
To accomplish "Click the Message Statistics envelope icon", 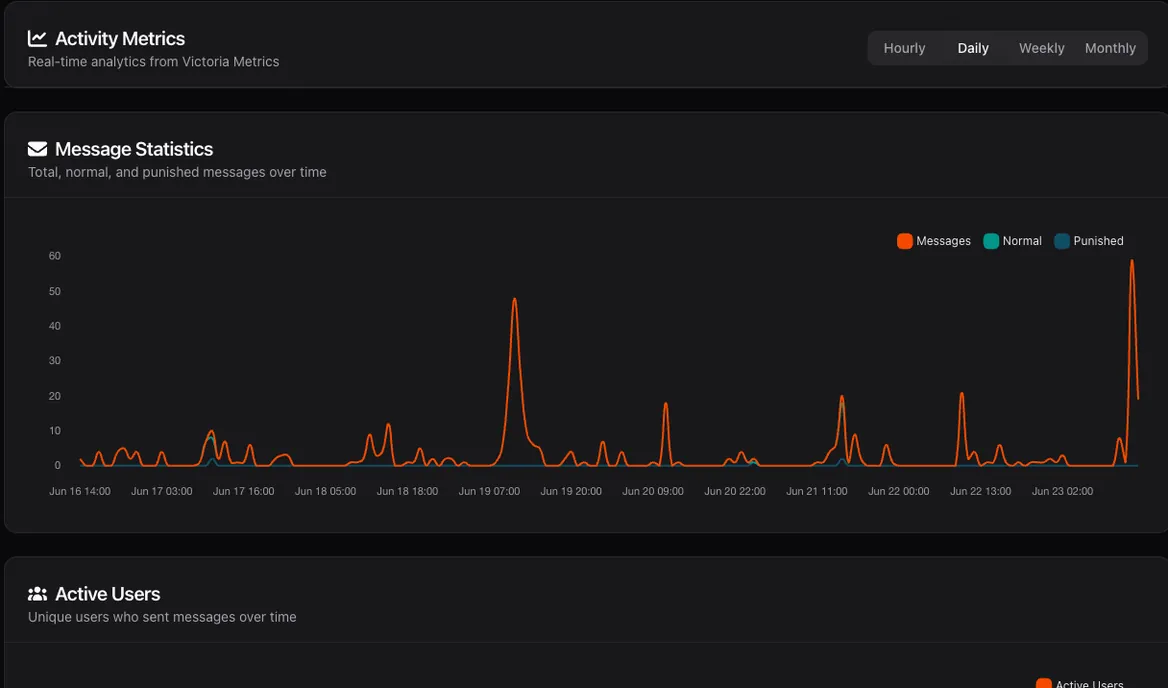I will 37,149.
